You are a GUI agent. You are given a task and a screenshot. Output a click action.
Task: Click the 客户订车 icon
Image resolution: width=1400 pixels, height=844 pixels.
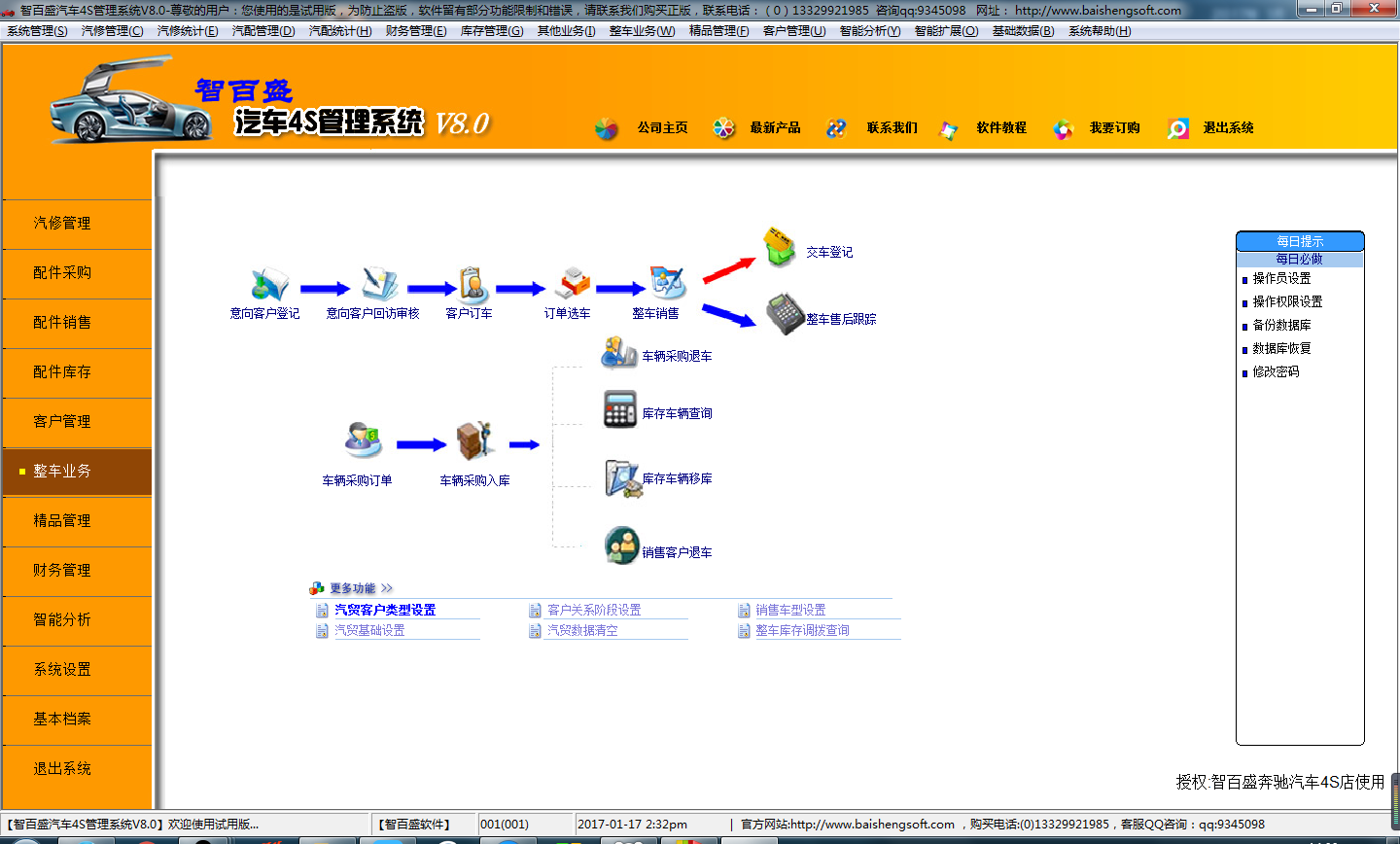coord(472,285)
